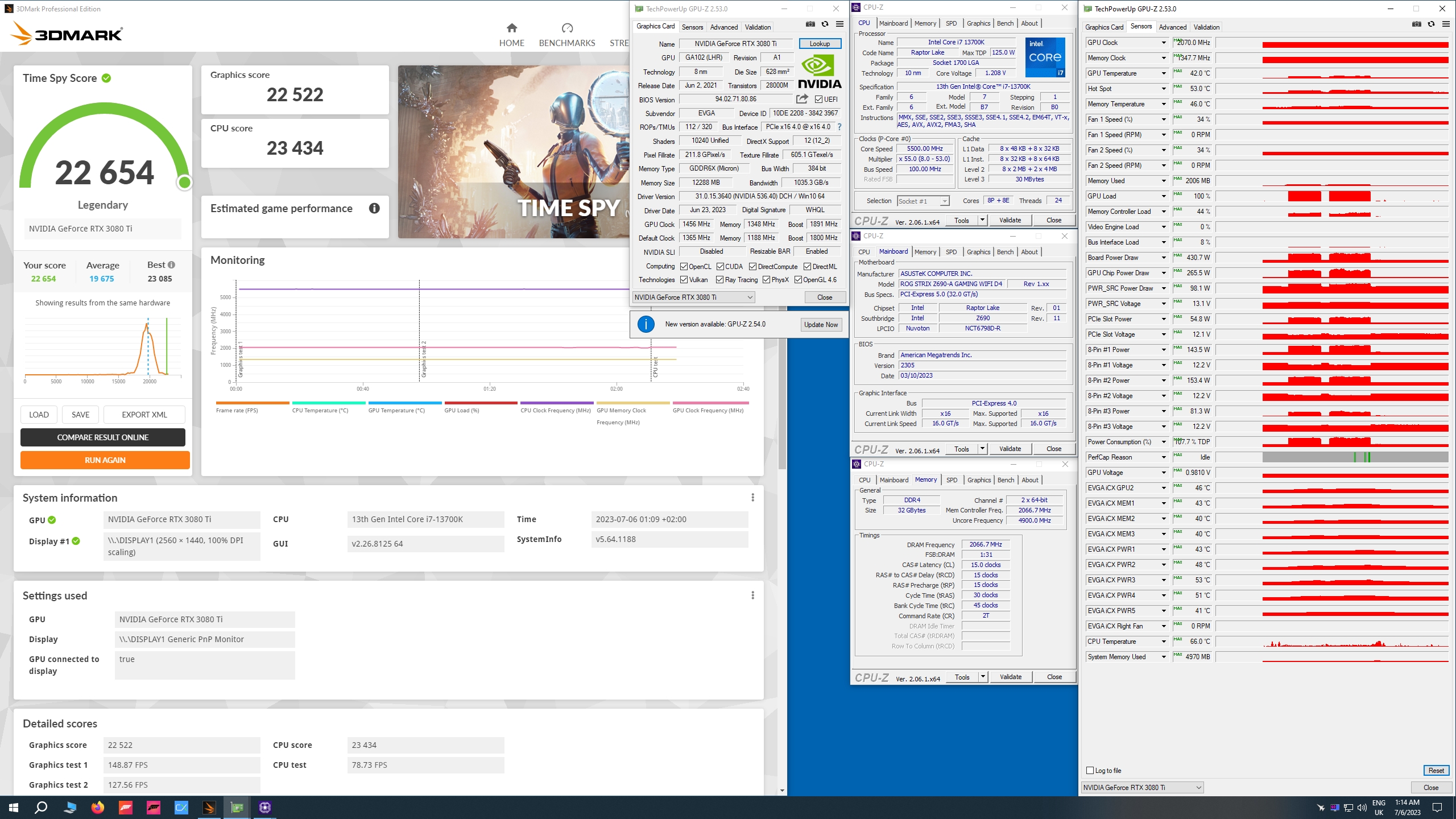The image size is (1456, 819).
Task: Toggle OpenCL checkbox in GPU-Z
Action: coord(684,266)
